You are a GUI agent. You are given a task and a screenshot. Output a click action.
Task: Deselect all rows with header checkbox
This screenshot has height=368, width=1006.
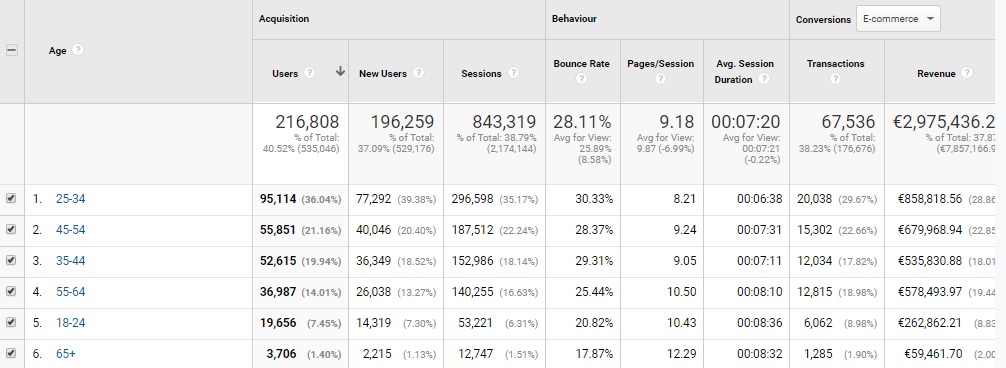pyautogui.click(x=12, y=51)
